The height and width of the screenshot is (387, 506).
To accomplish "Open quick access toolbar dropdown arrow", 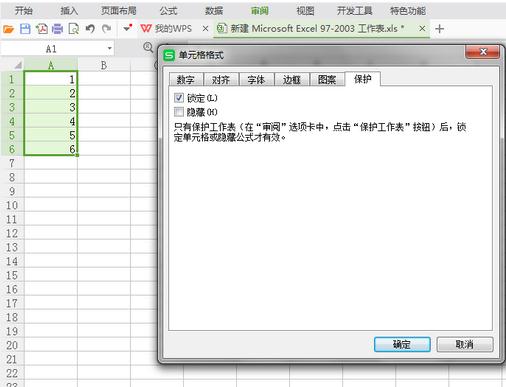I will point(127,29).
